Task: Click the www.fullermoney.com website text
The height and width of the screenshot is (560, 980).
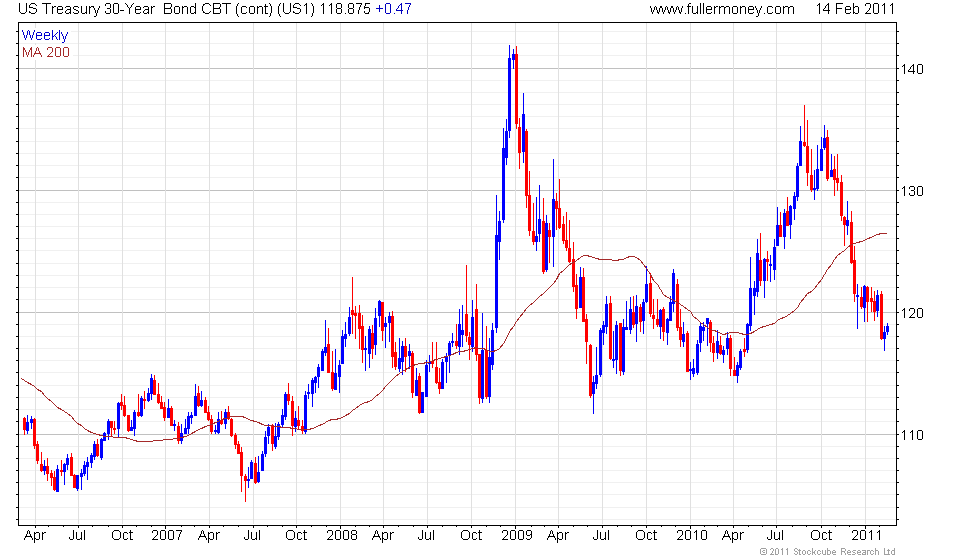Action: [x=722, y=9]
